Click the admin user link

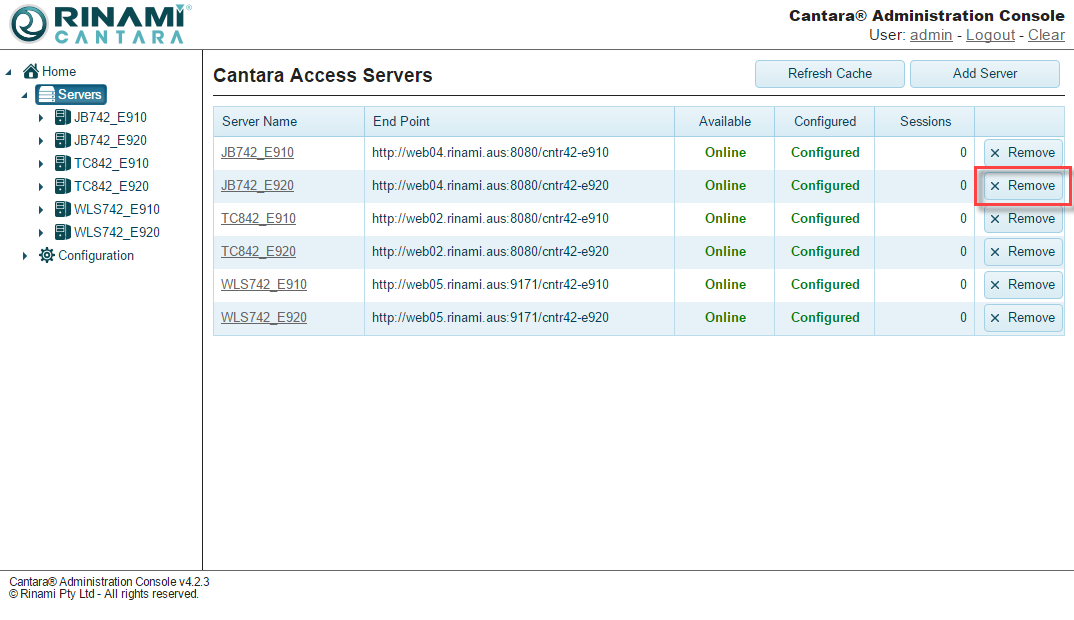point(930,35)
